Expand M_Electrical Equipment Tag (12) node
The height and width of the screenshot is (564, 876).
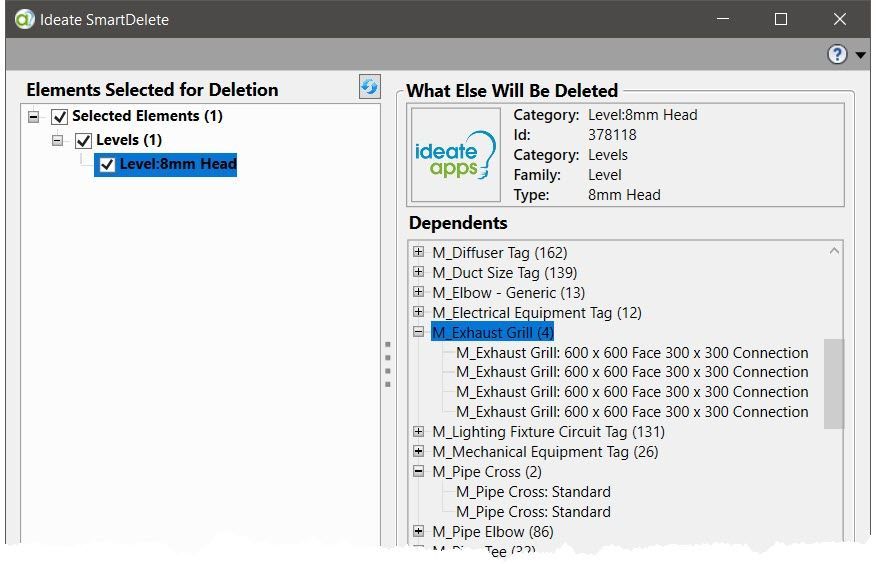click(x=418, y=312)
